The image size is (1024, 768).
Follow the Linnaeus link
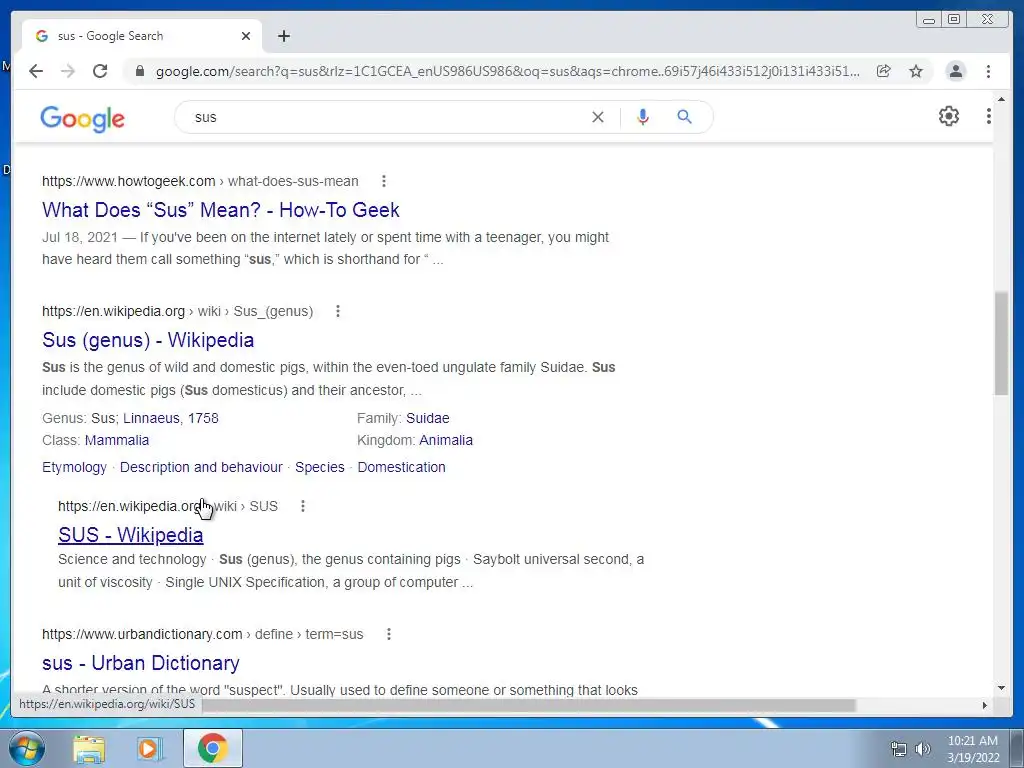click(x=151, y=418)
